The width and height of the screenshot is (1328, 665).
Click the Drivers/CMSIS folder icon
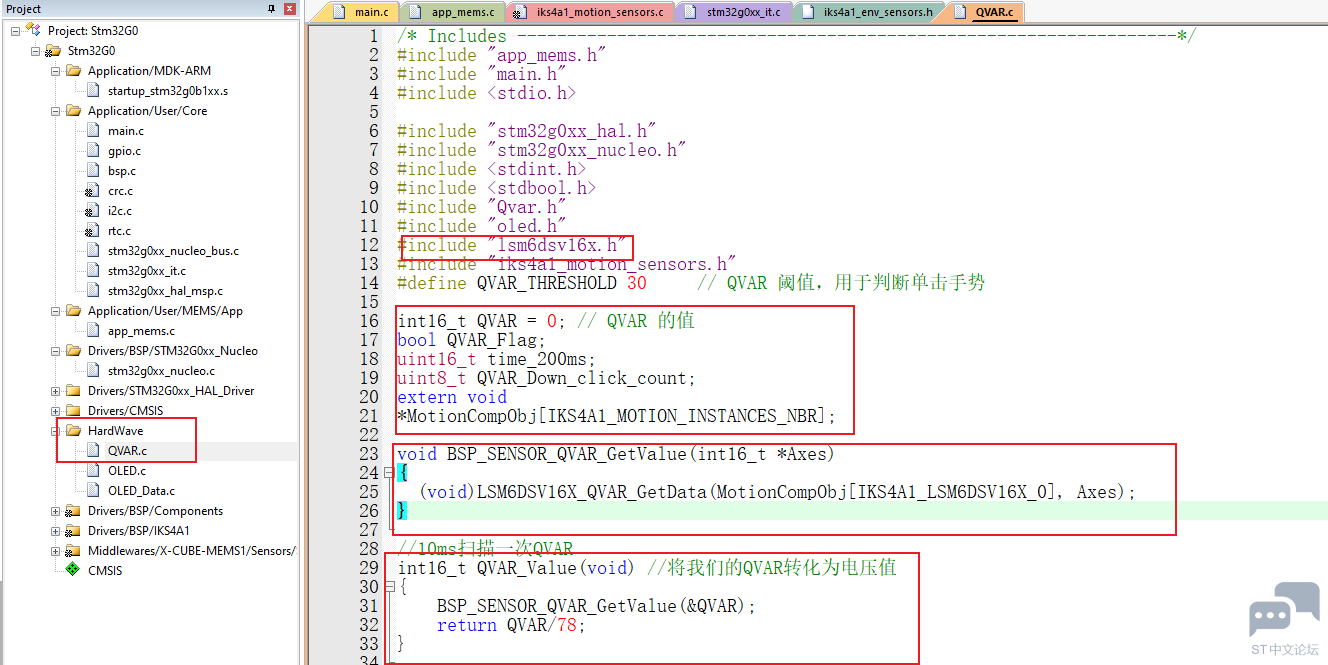coord(73,411)
